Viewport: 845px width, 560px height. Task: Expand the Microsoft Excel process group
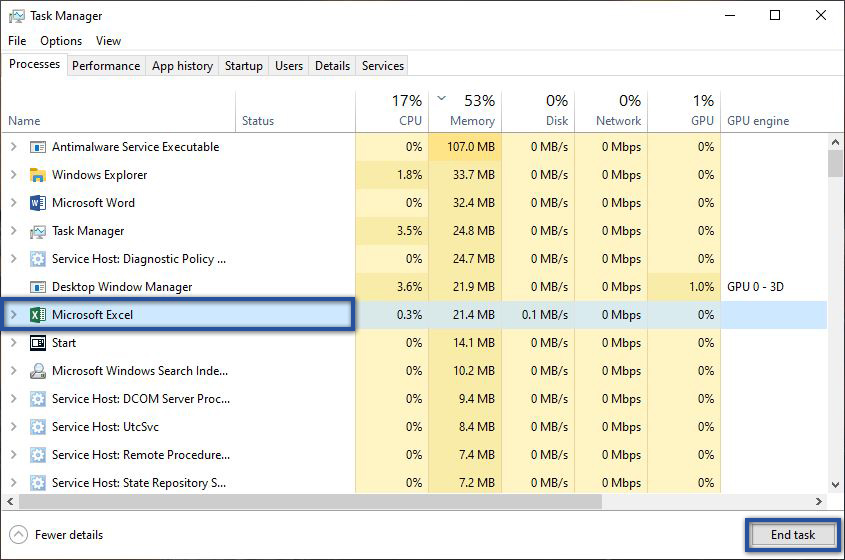[13, 315]
